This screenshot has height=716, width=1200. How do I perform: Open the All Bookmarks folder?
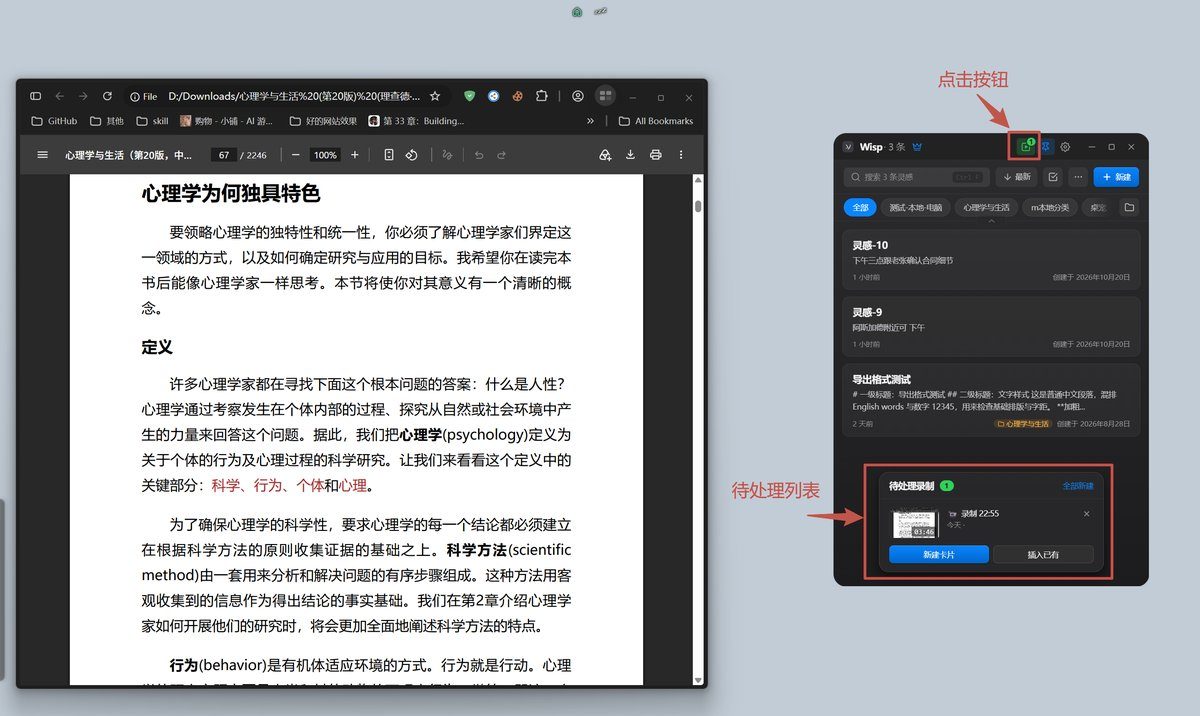coord(656,121)
